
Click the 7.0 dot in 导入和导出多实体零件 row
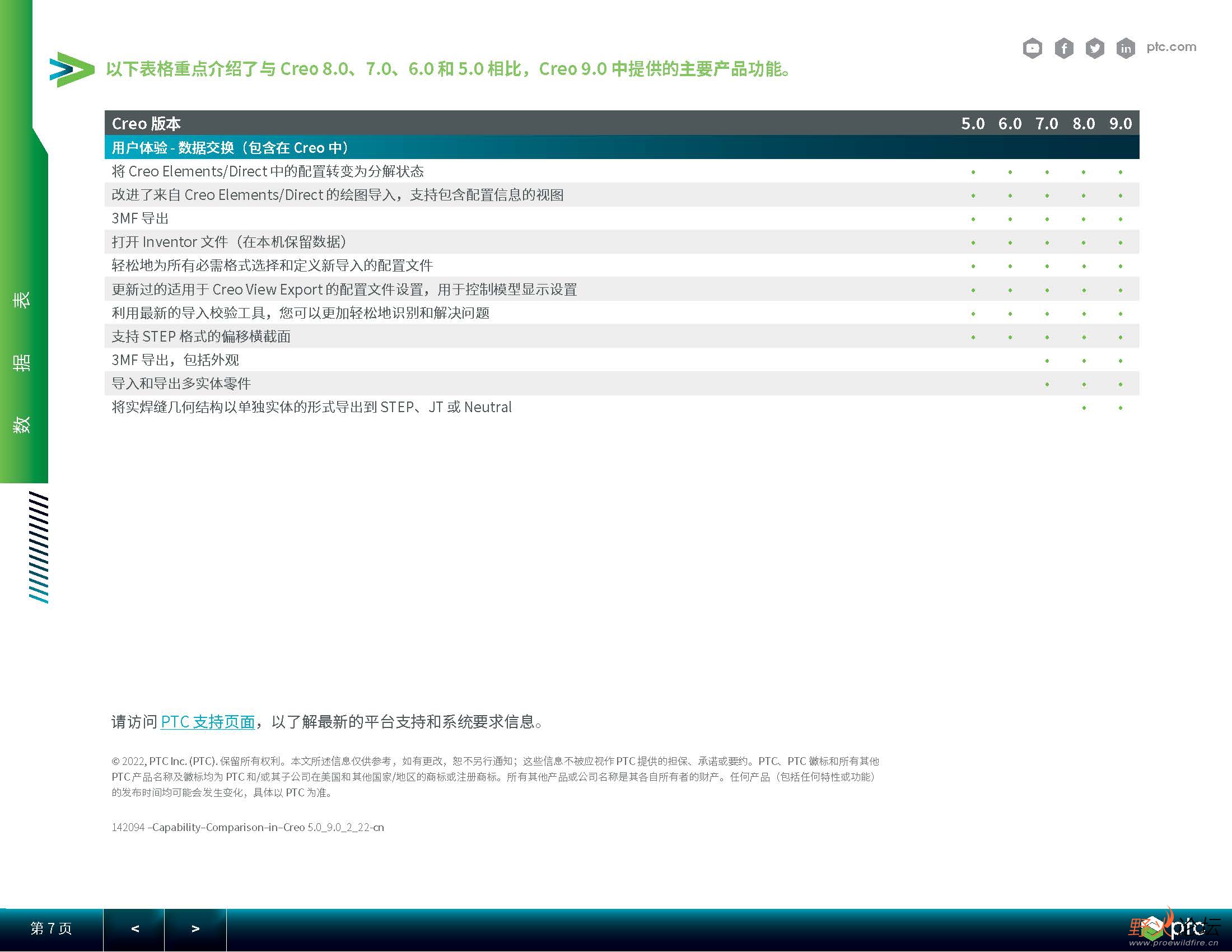point(1047,385)
